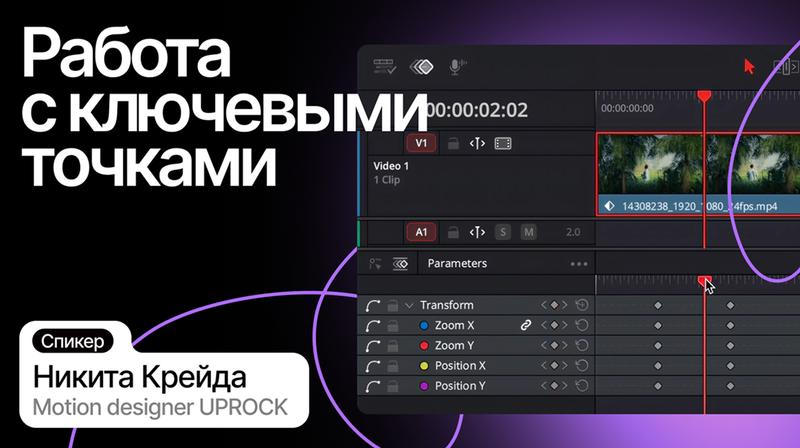Click the red color dot for Zoom Y

click(x=423, y=345)
